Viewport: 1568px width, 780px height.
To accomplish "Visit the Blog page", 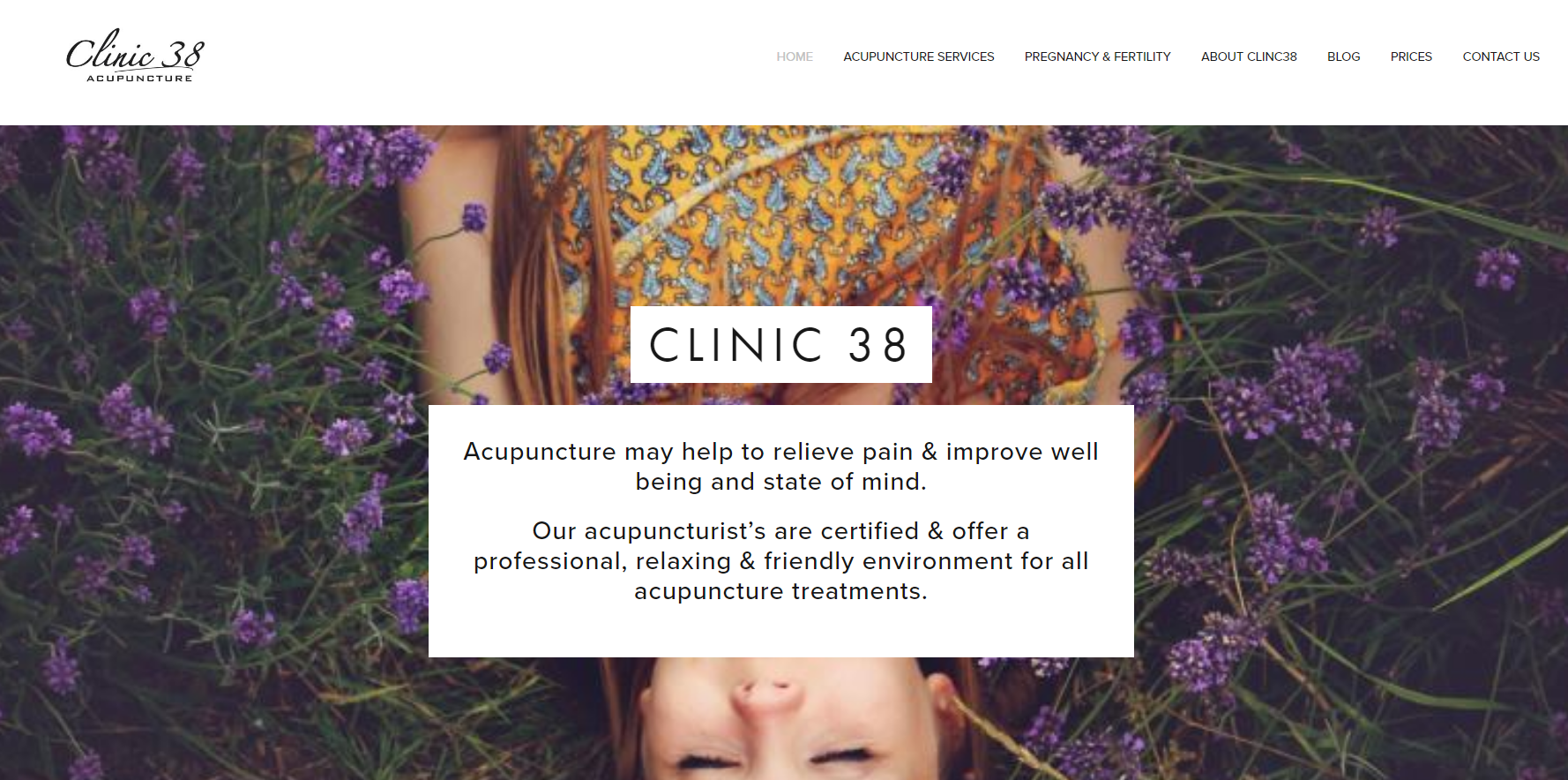I will click(1343, 56).
